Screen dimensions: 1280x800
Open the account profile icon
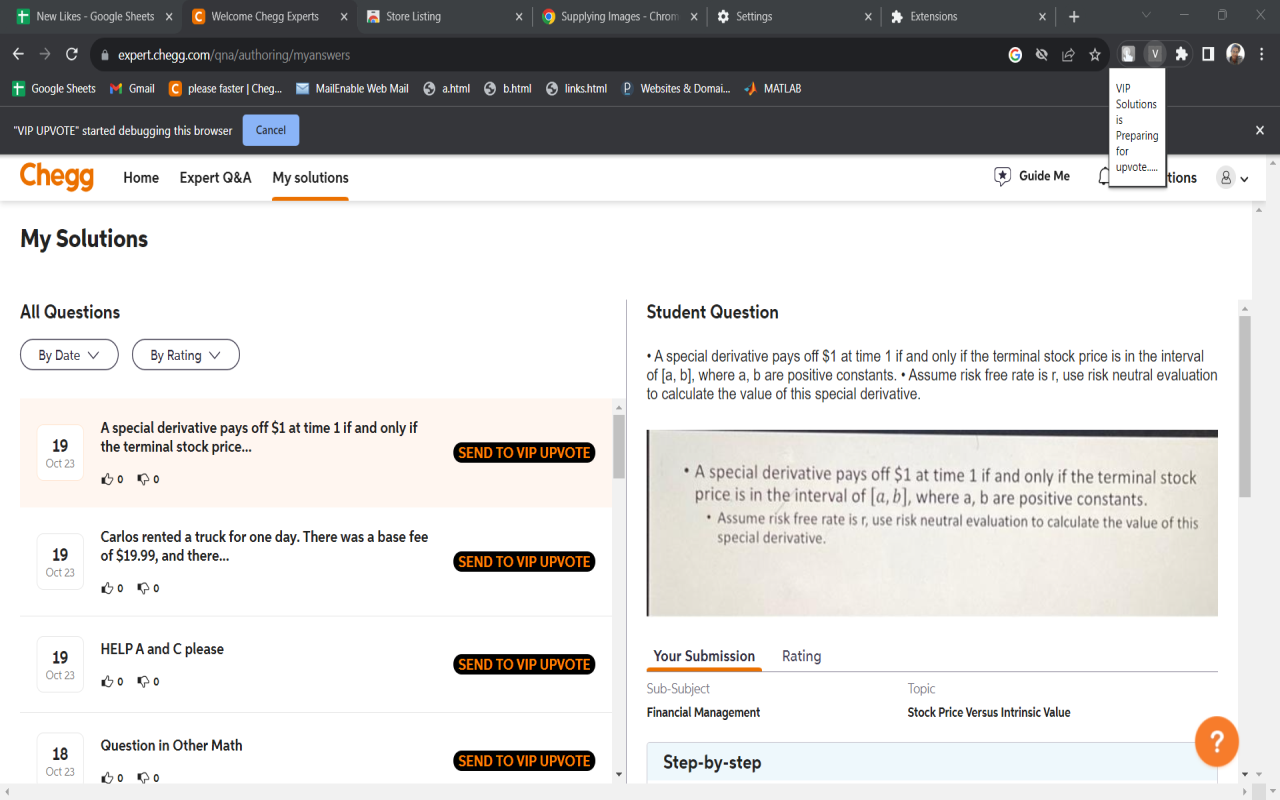coord(1226,177)
